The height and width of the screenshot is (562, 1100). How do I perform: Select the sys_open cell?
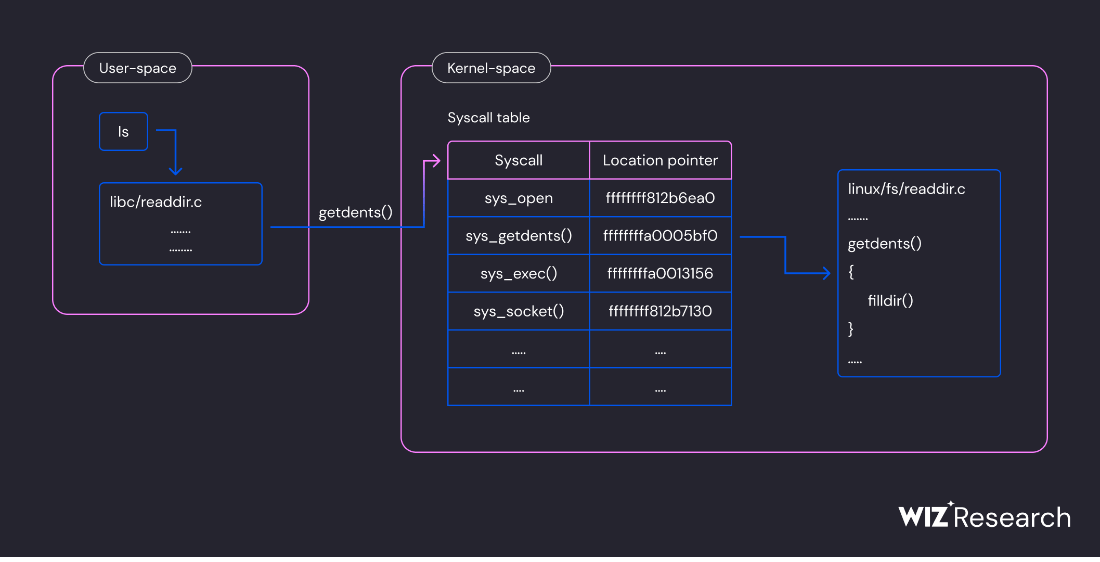pos(518,199)
